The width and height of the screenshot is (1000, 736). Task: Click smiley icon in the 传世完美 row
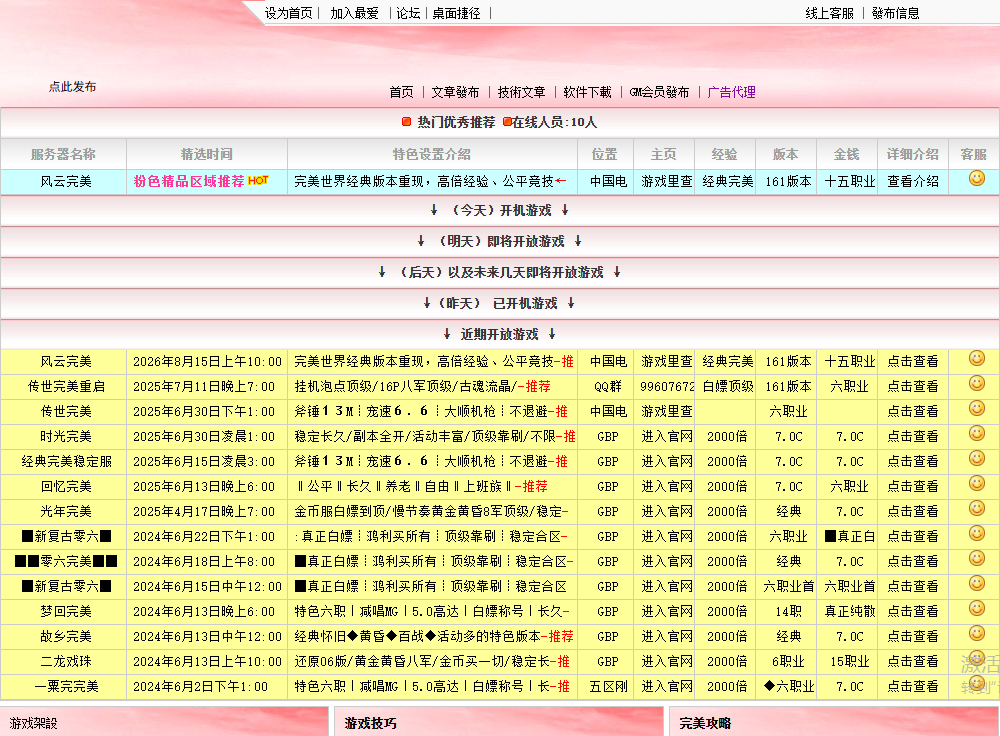(x=976, y=408)
